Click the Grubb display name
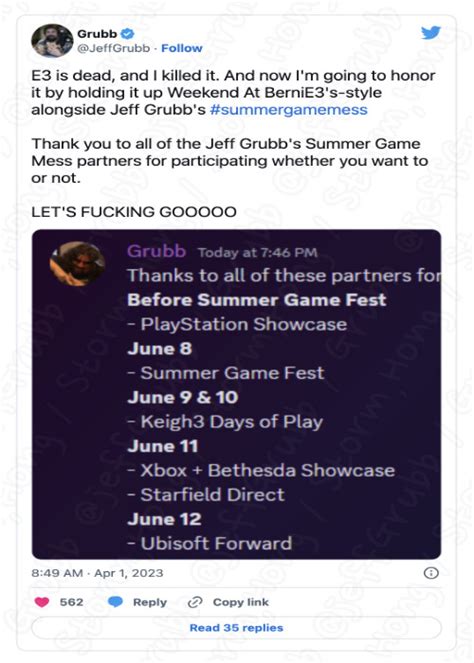Screen dimensions: 474x663 coord(97,33)
